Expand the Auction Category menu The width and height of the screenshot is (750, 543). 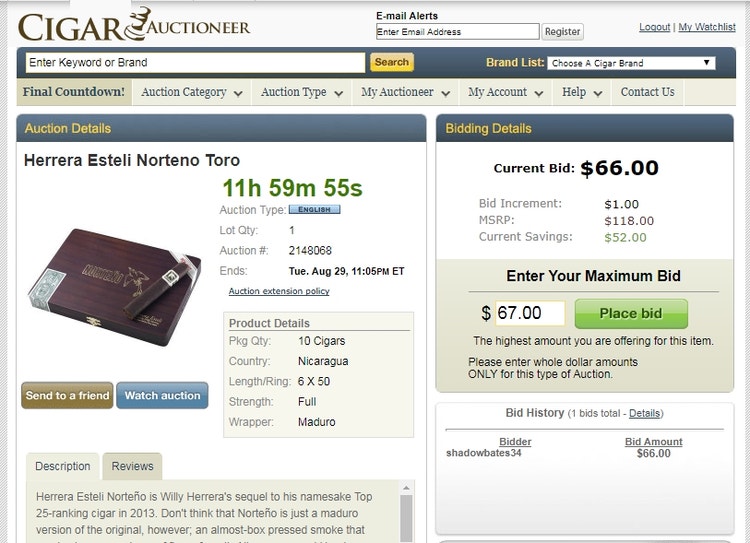(191, 92)
